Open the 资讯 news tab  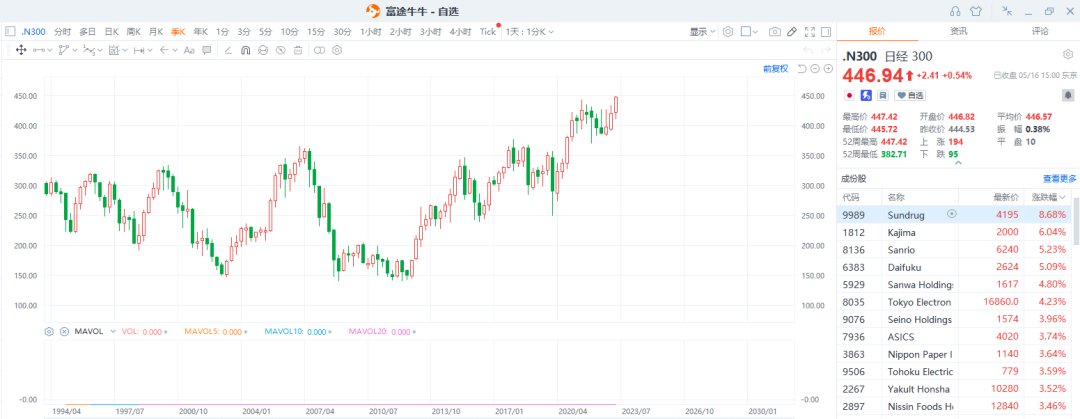958,31
